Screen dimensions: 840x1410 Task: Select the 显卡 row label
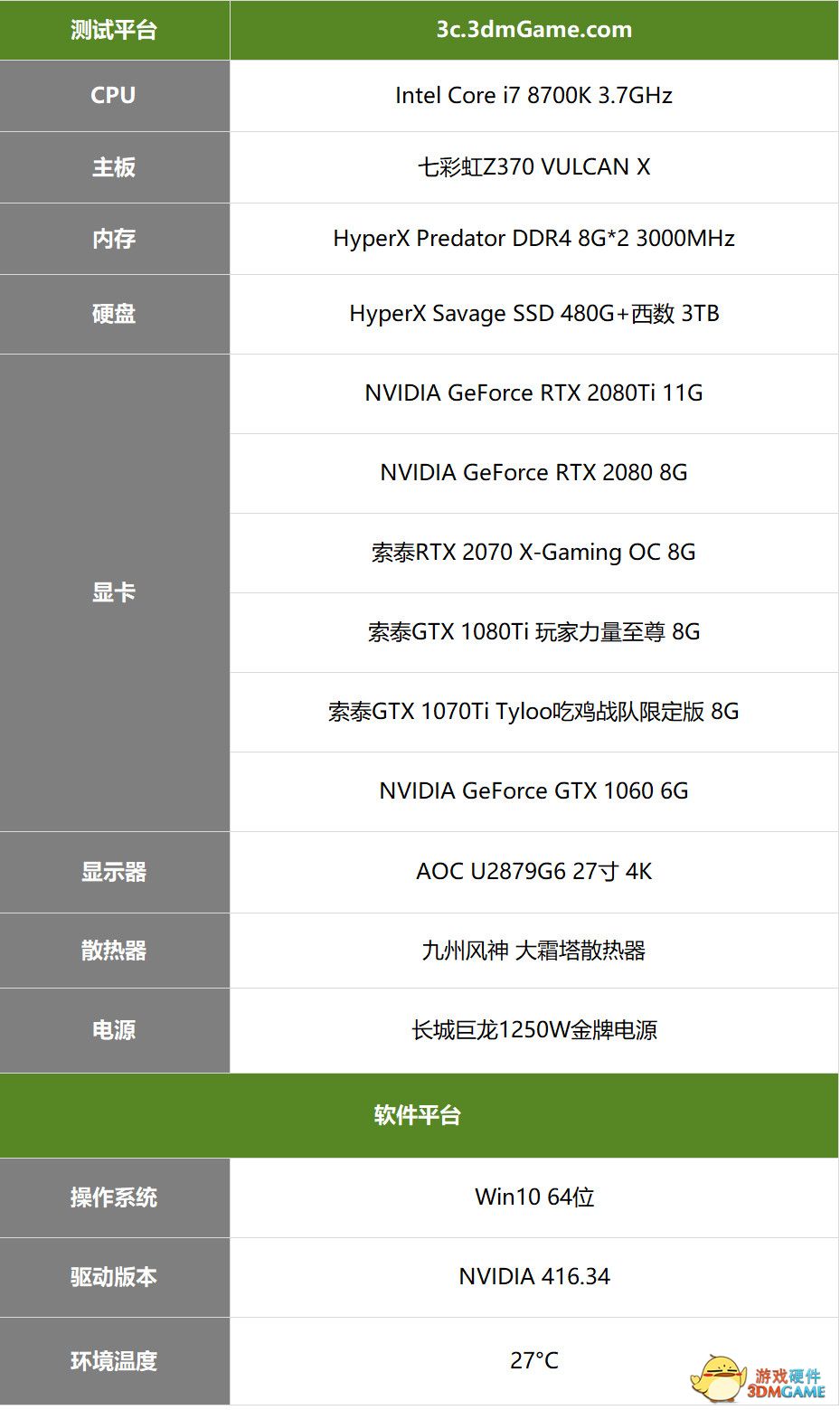[x=115, y=593]
